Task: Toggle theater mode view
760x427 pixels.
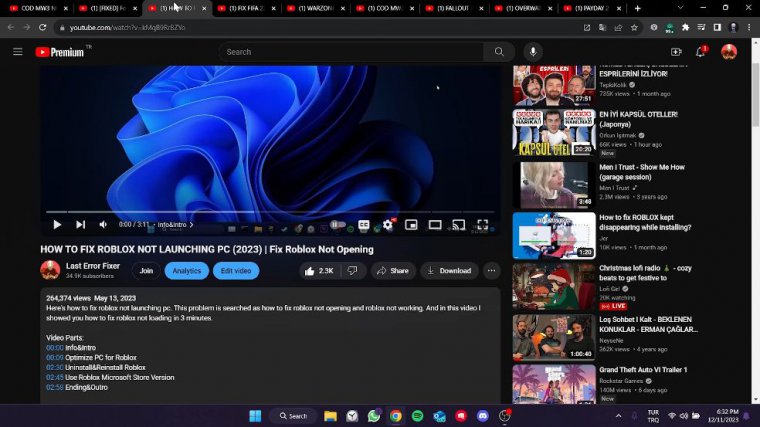Action: pos(435,225)
